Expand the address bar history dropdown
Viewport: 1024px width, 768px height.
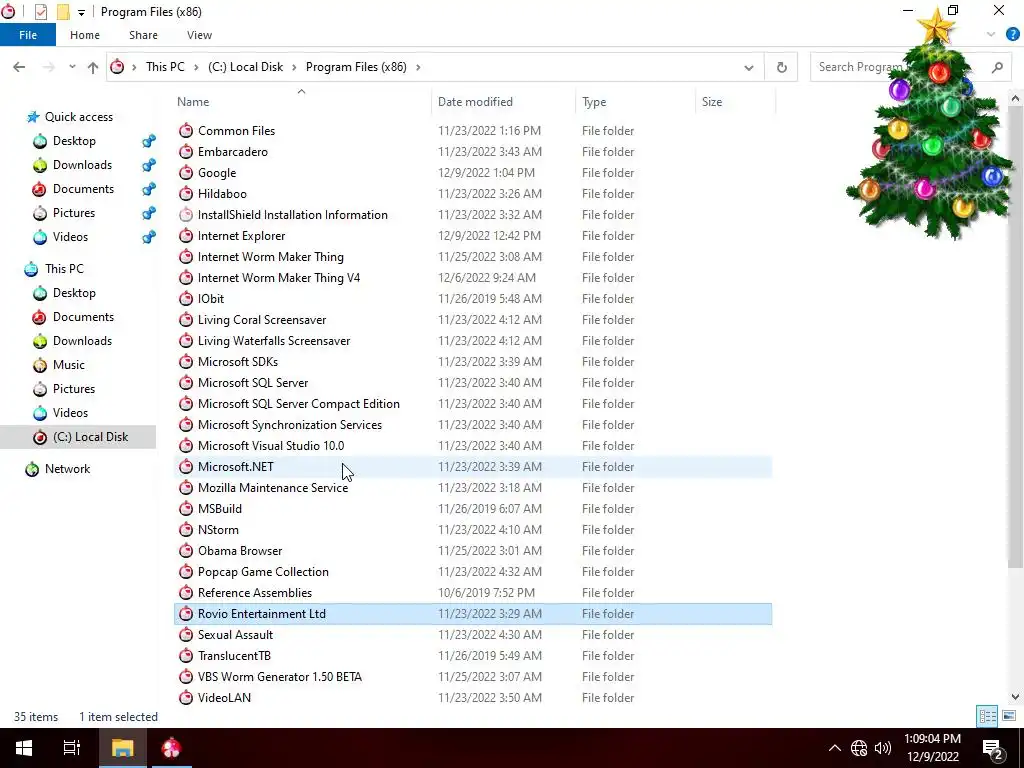[748, 67]
